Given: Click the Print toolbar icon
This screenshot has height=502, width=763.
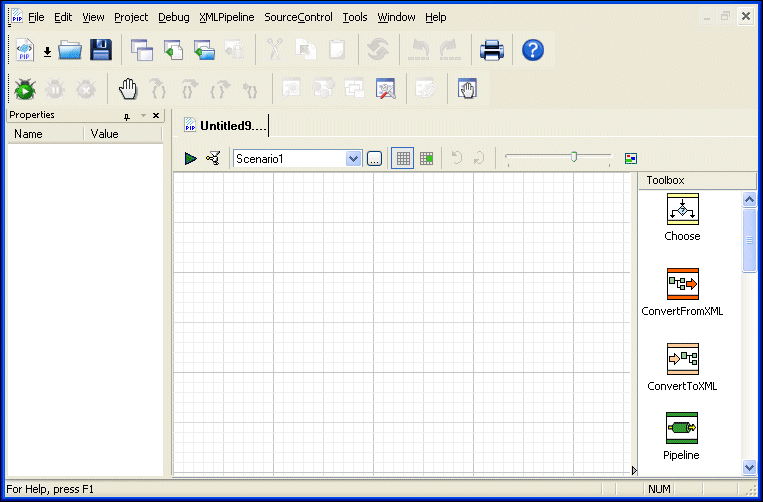Looking at the screenshot, I should (491, 50).
